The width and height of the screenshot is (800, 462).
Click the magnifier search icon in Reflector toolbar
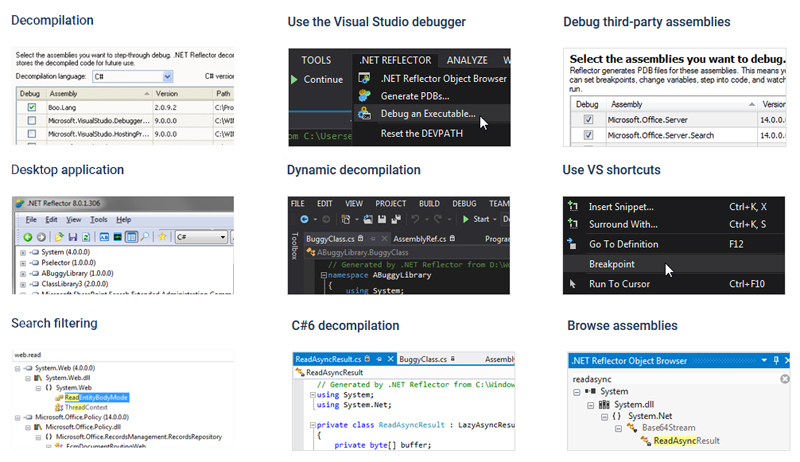tap(145, 237)
